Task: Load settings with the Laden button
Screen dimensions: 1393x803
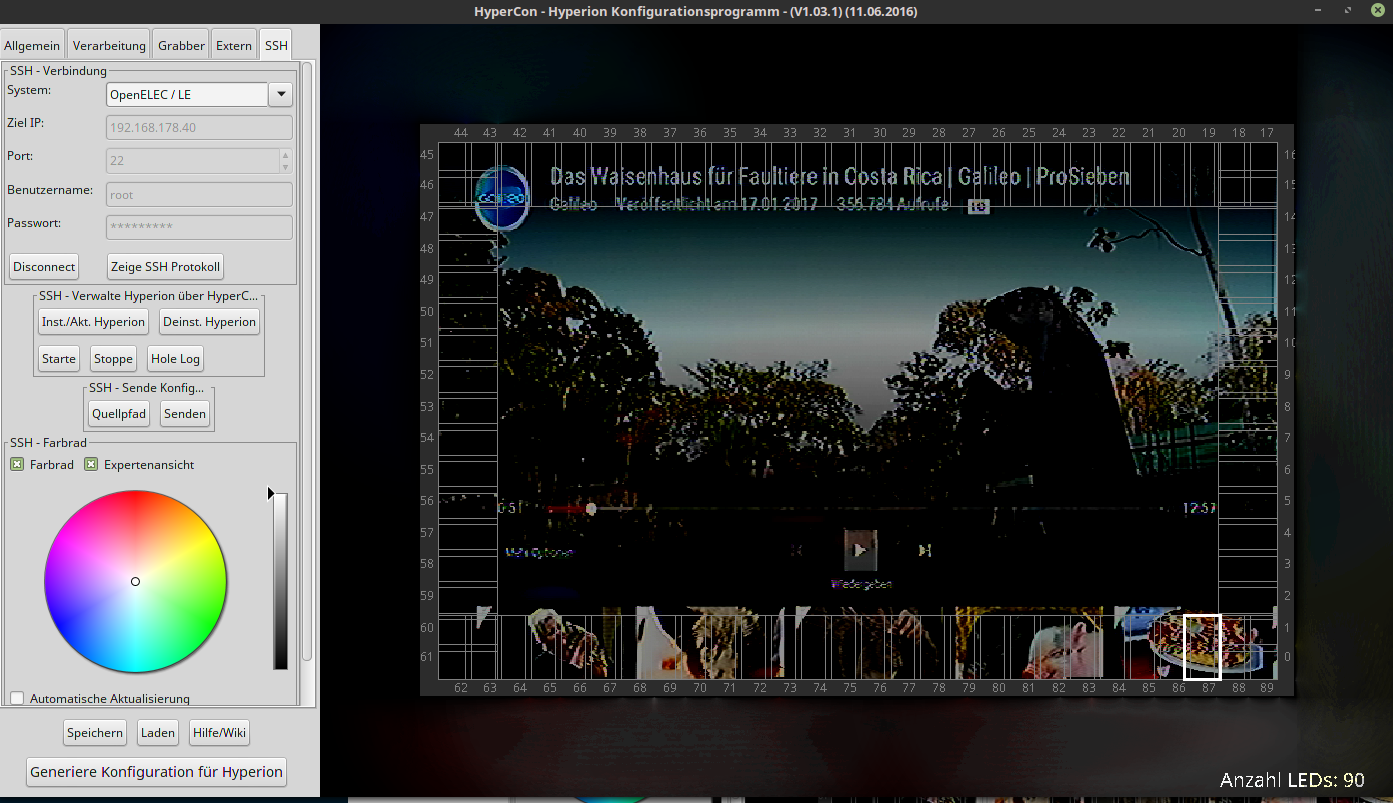Action: [x=158, y=732]
